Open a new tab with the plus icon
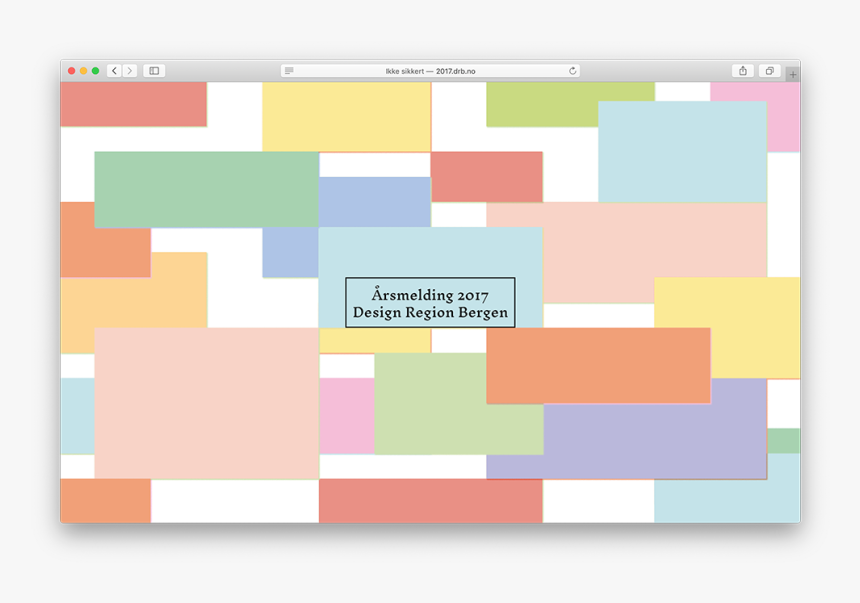860x603 pixels. click(x=792, y=73)
